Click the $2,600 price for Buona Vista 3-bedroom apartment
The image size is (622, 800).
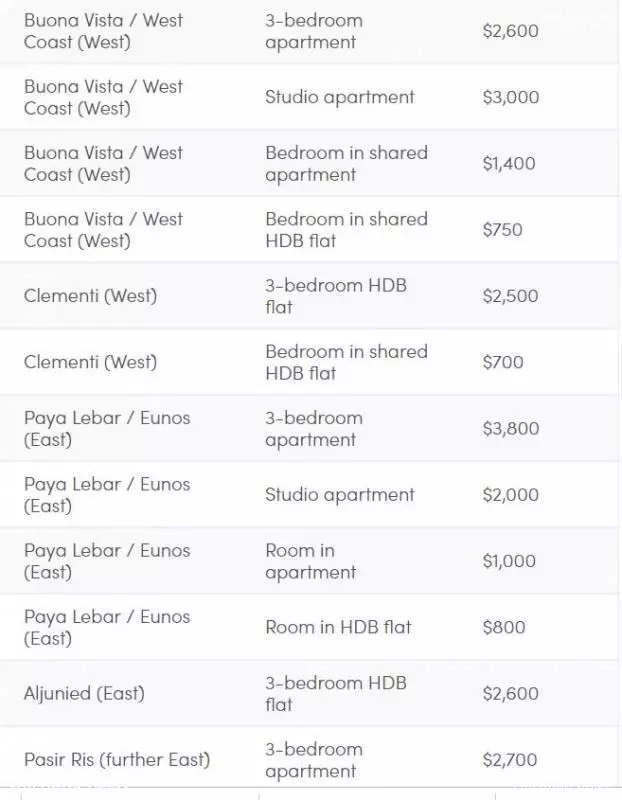coord(510,31)
